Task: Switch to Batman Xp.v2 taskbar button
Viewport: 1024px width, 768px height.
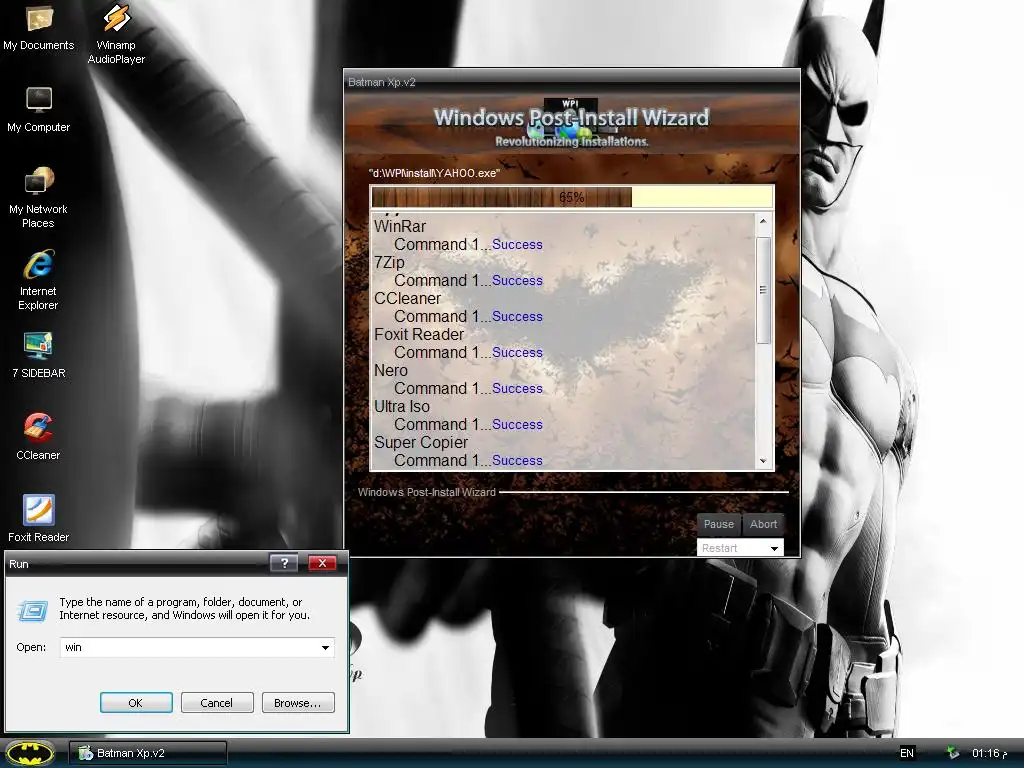Action: [148, 753]
